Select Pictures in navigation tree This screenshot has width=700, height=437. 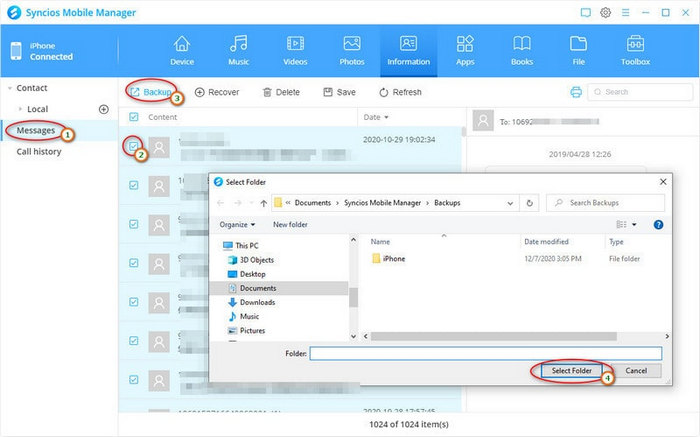coord(246,331)
